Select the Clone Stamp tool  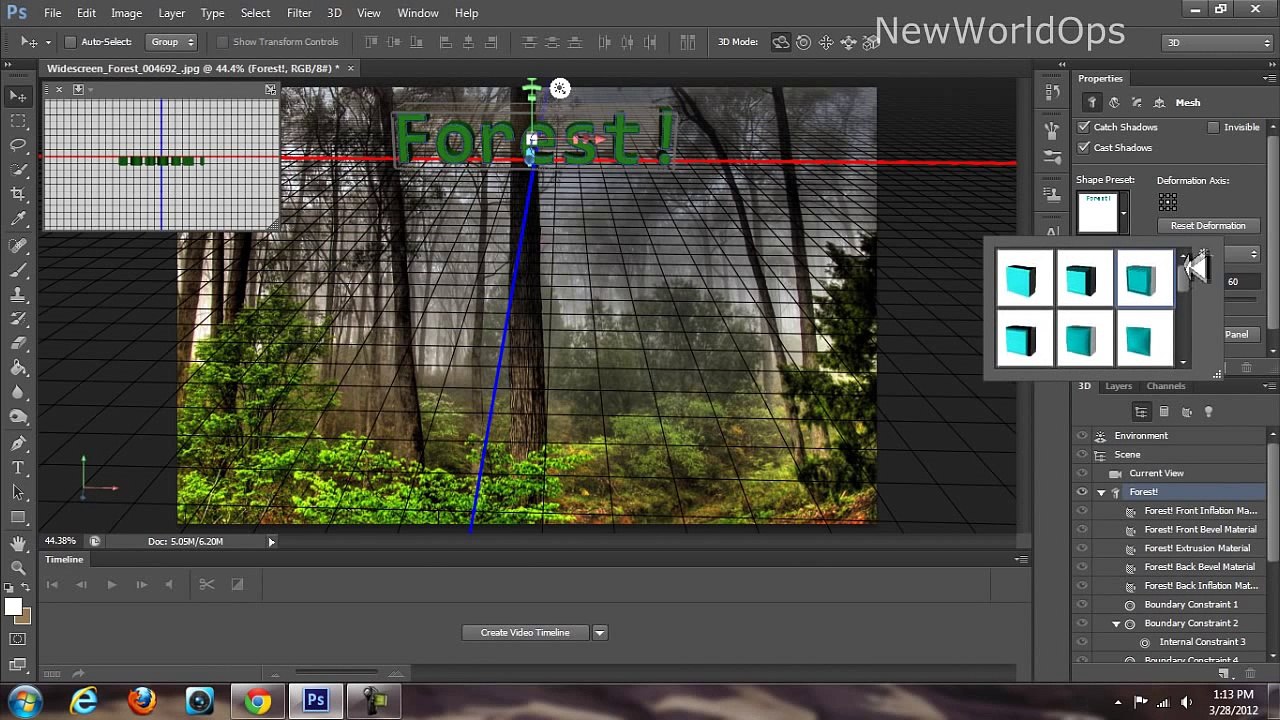click(x=18, y=295)
